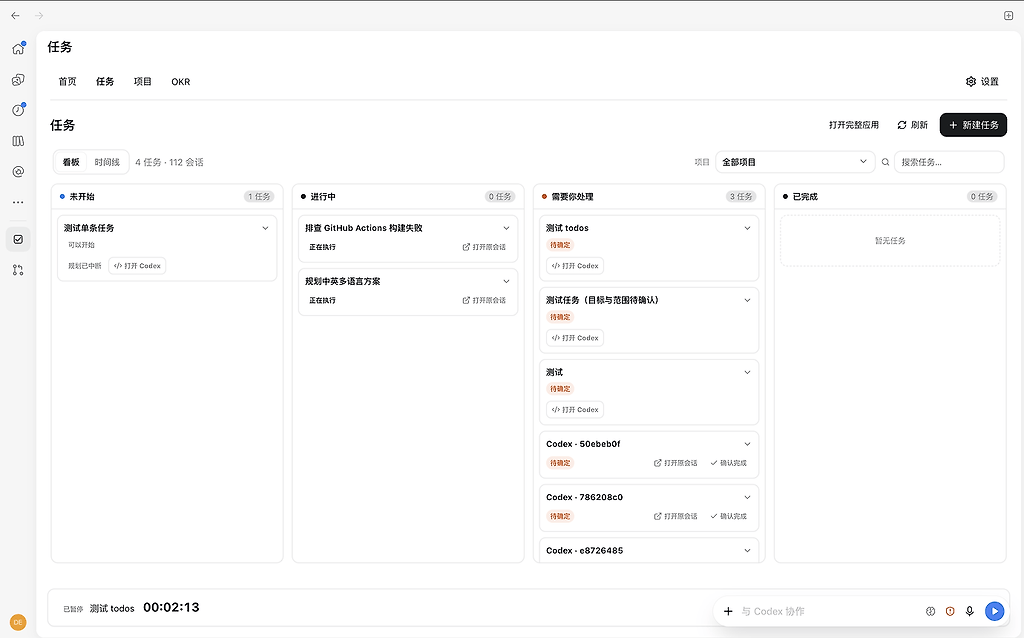Screen dimensions: 1024x638
Task: Select the checkbox tasks icon in sidebar
Action: point(18,240)
